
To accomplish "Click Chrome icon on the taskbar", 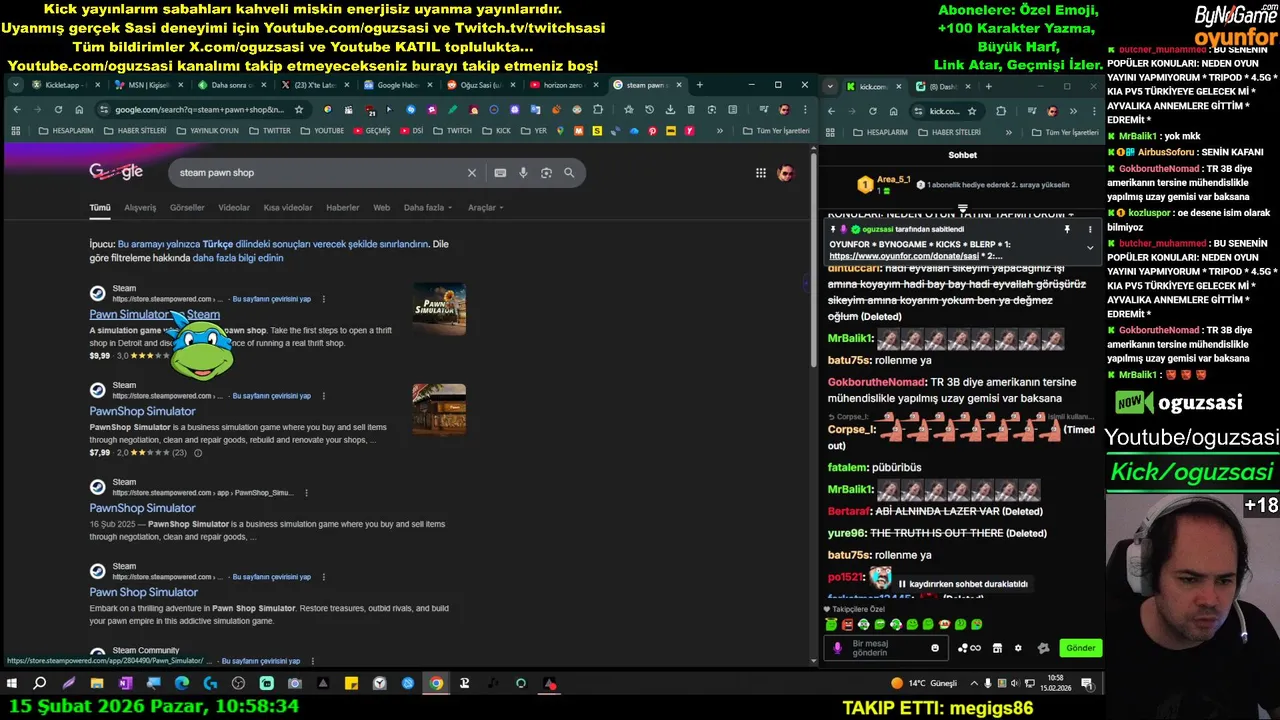I will 436,684.
